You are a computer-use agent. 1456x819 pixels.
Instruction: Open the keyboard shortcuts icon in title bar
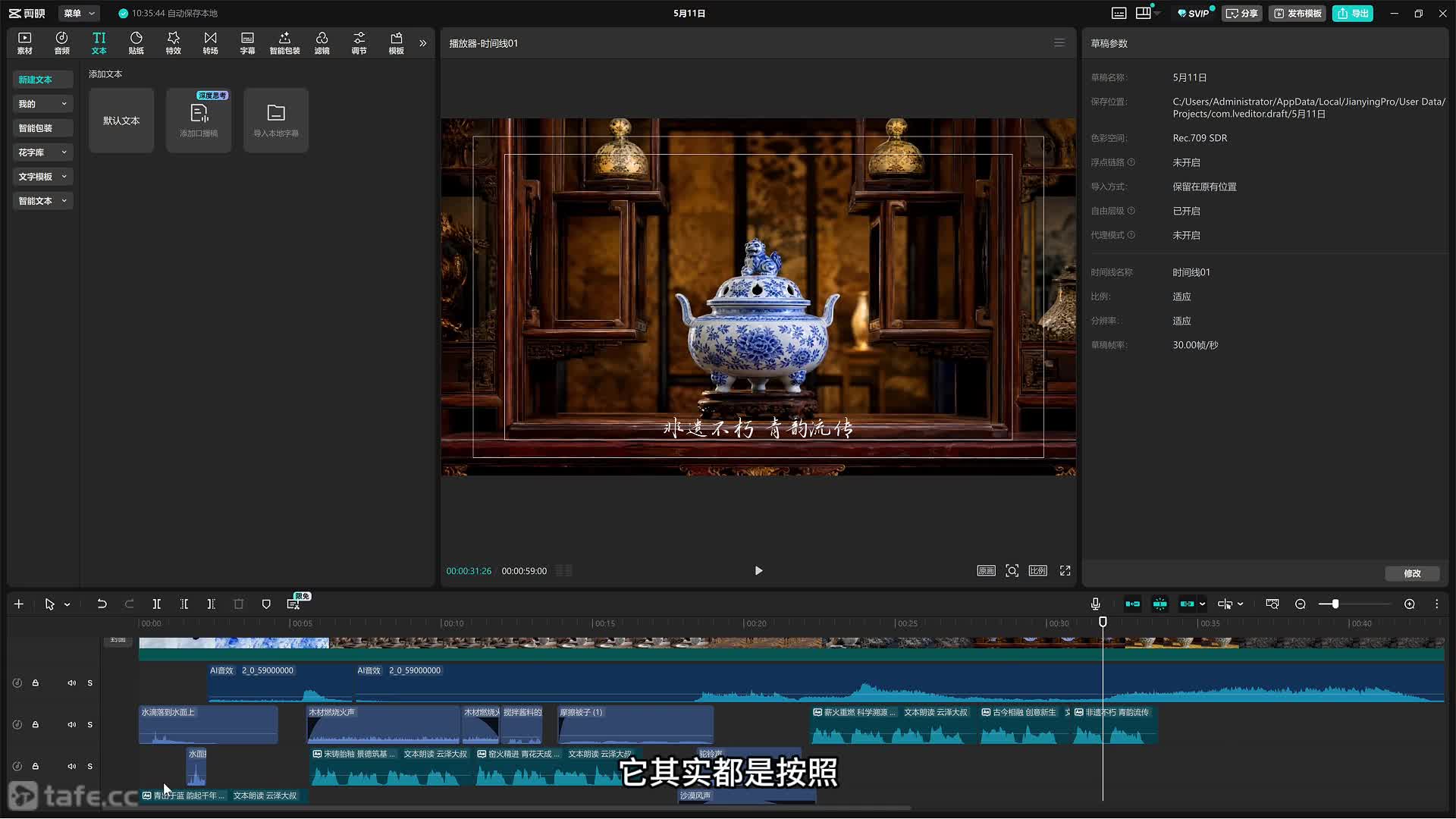[1119, 13]
